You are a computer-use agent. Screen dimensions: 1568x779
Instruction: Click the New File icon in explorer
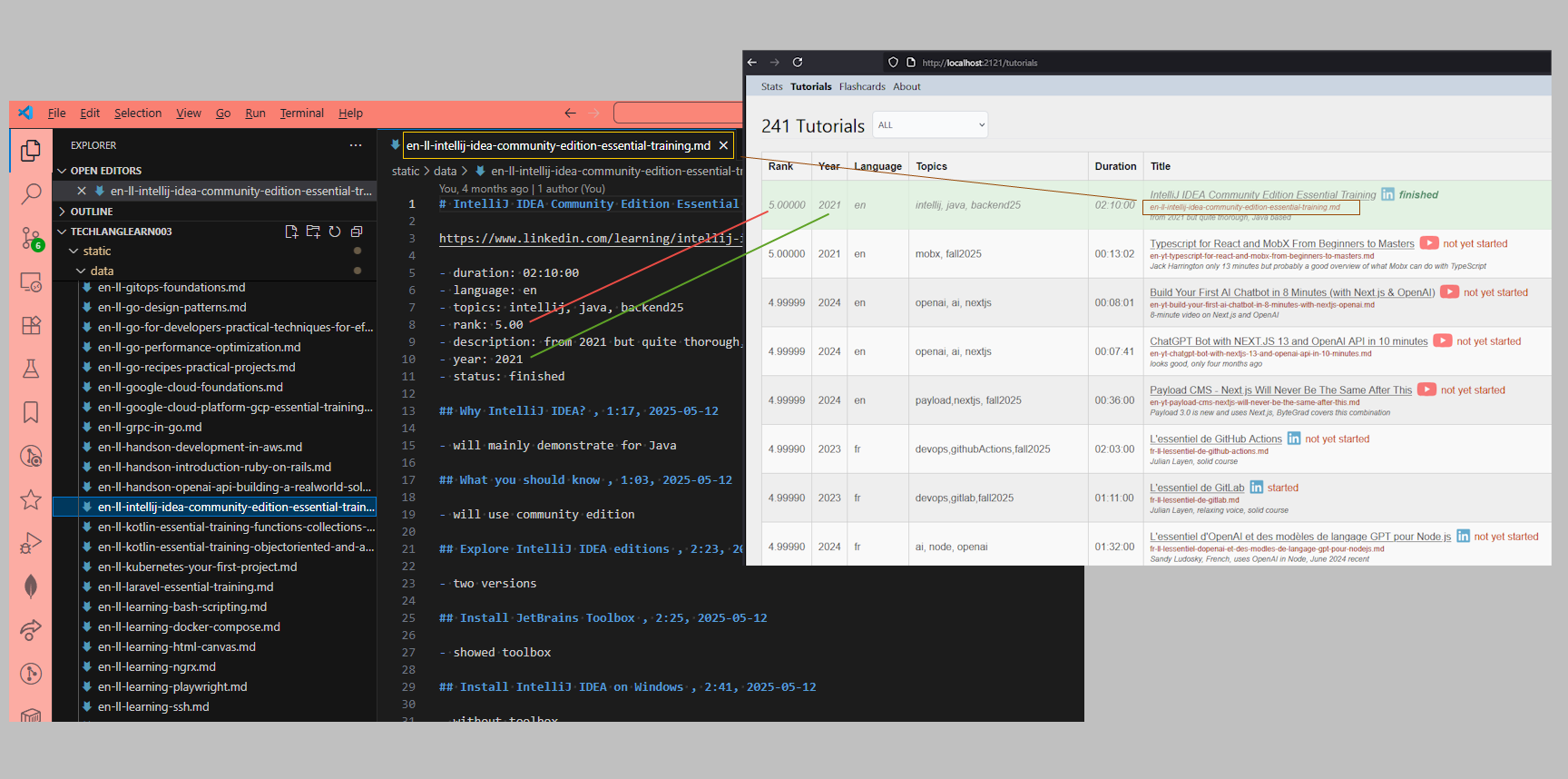(x=291, y=232)
